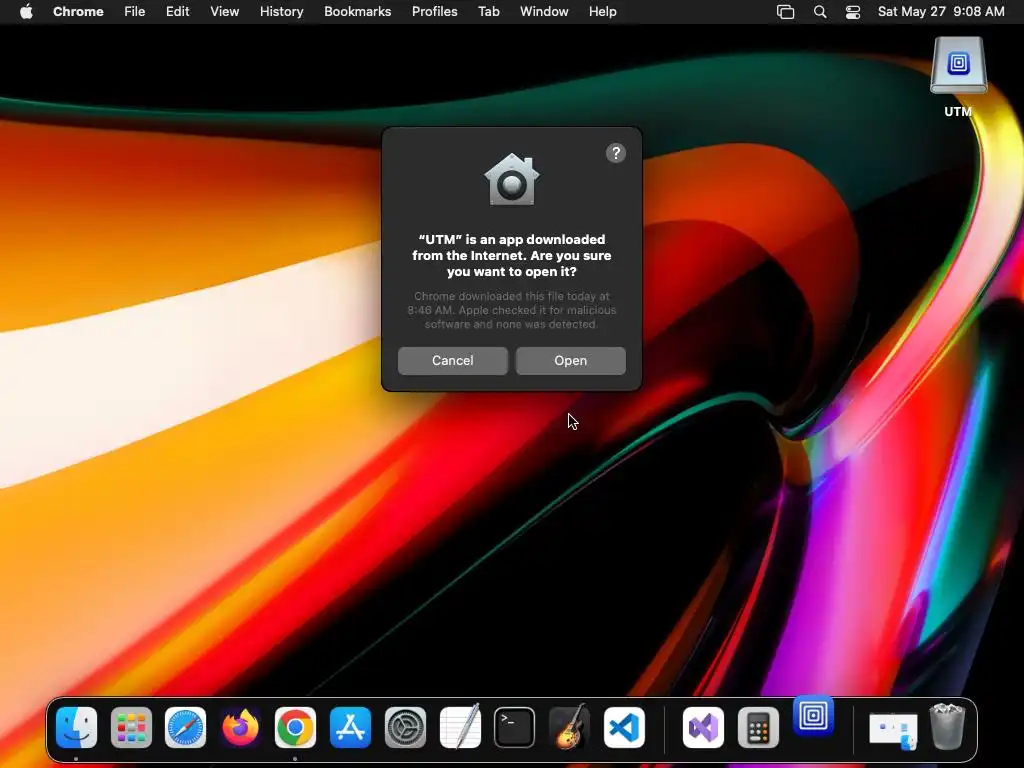Click Open to launch UTM

tap(571, 360)
